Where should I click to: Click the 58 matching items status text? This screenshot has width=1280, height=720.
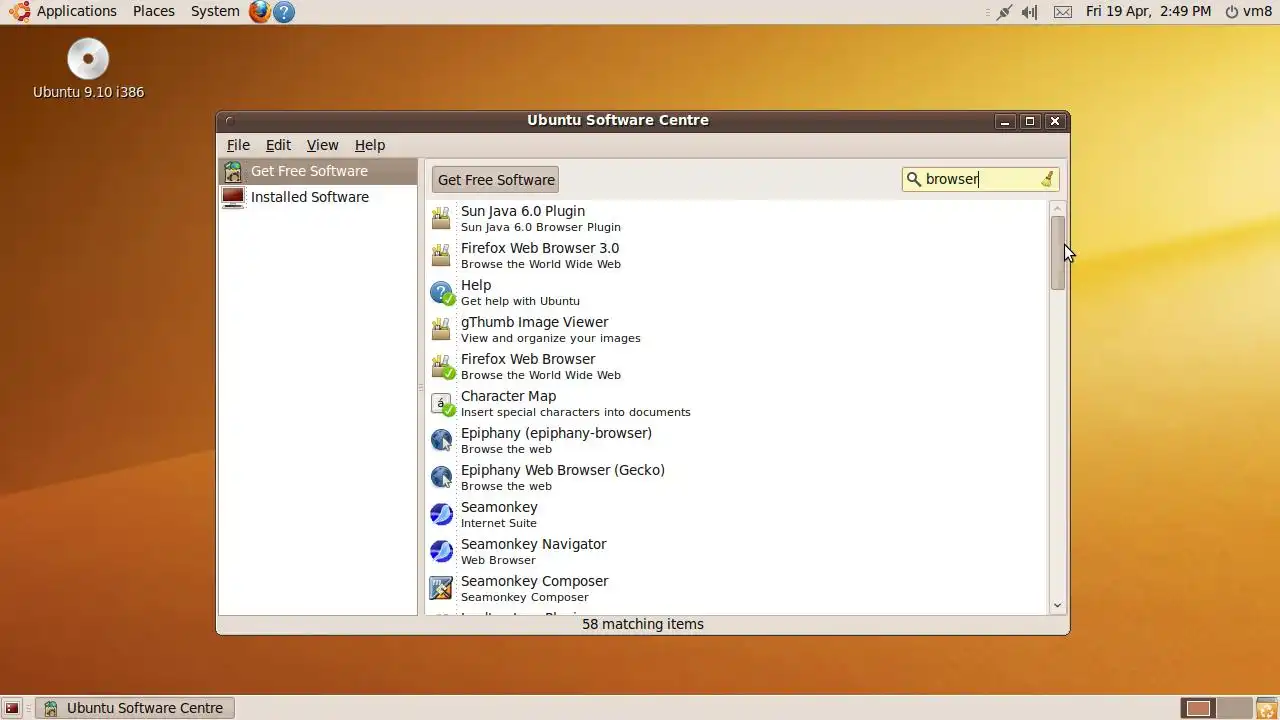click(x=643, y=624)
